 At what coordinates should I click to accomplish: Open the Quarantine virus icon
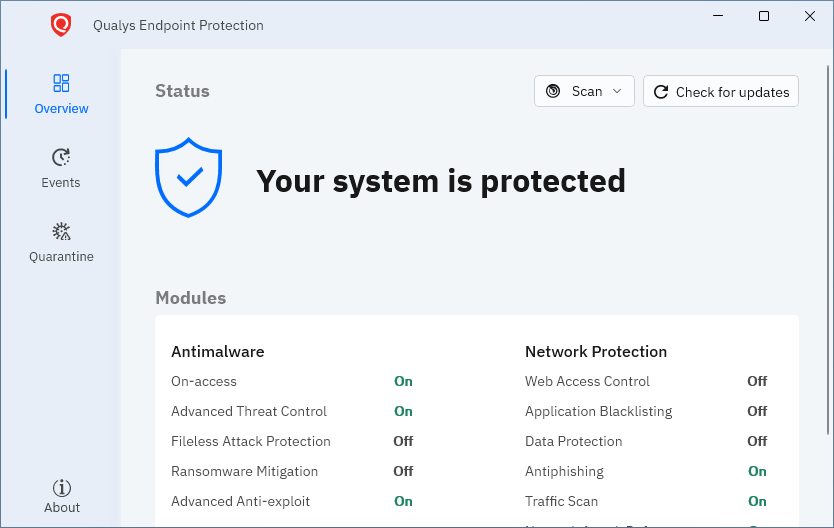click(61, 231)
